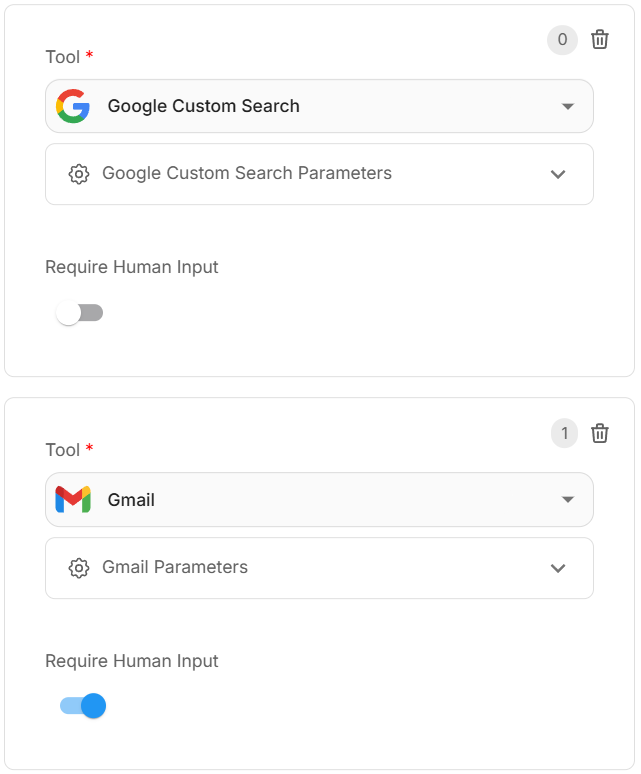Click the index badge numbered 1

(x=564, y=433)
